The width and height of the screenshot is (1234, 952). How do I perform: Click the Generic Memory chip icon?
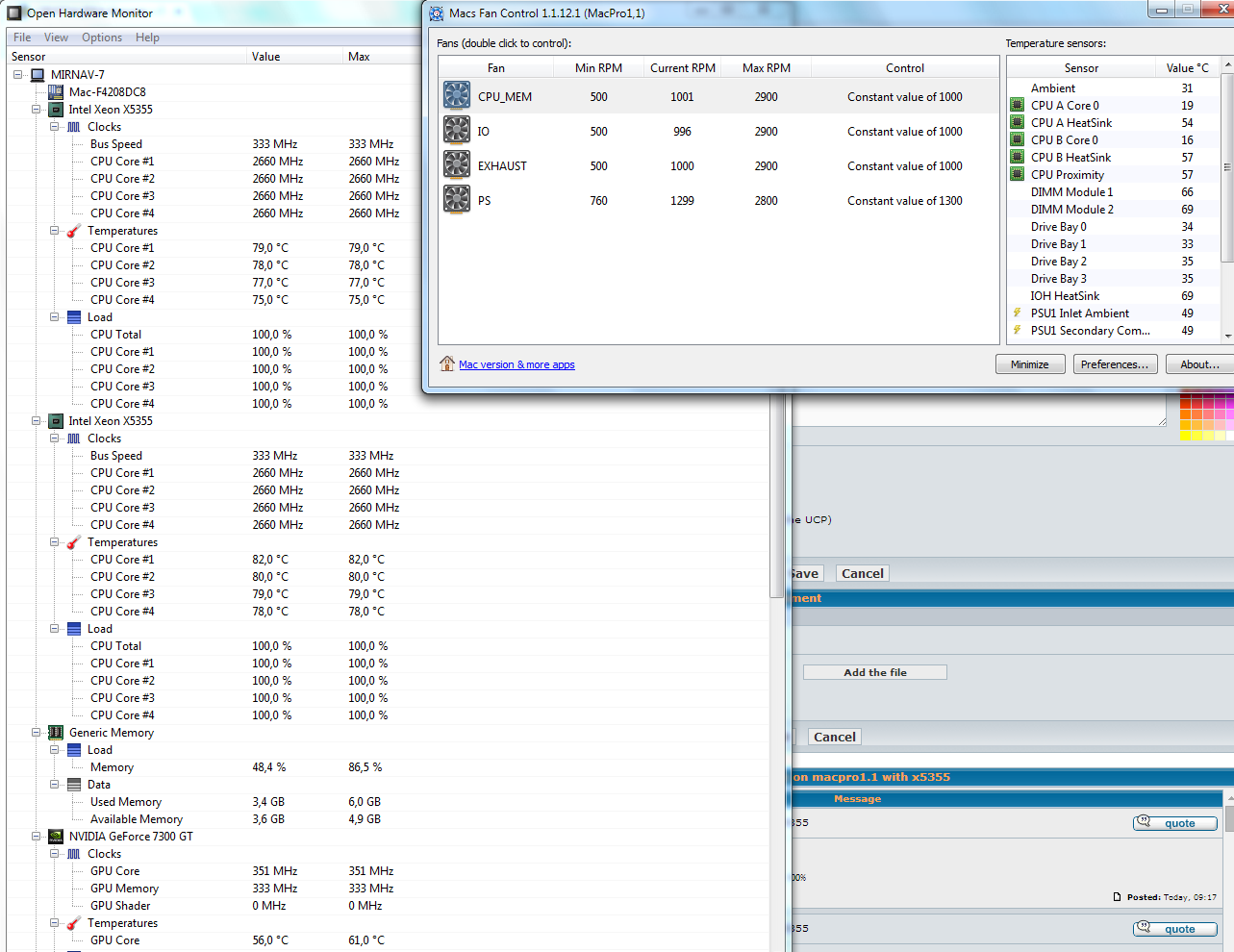56,733
